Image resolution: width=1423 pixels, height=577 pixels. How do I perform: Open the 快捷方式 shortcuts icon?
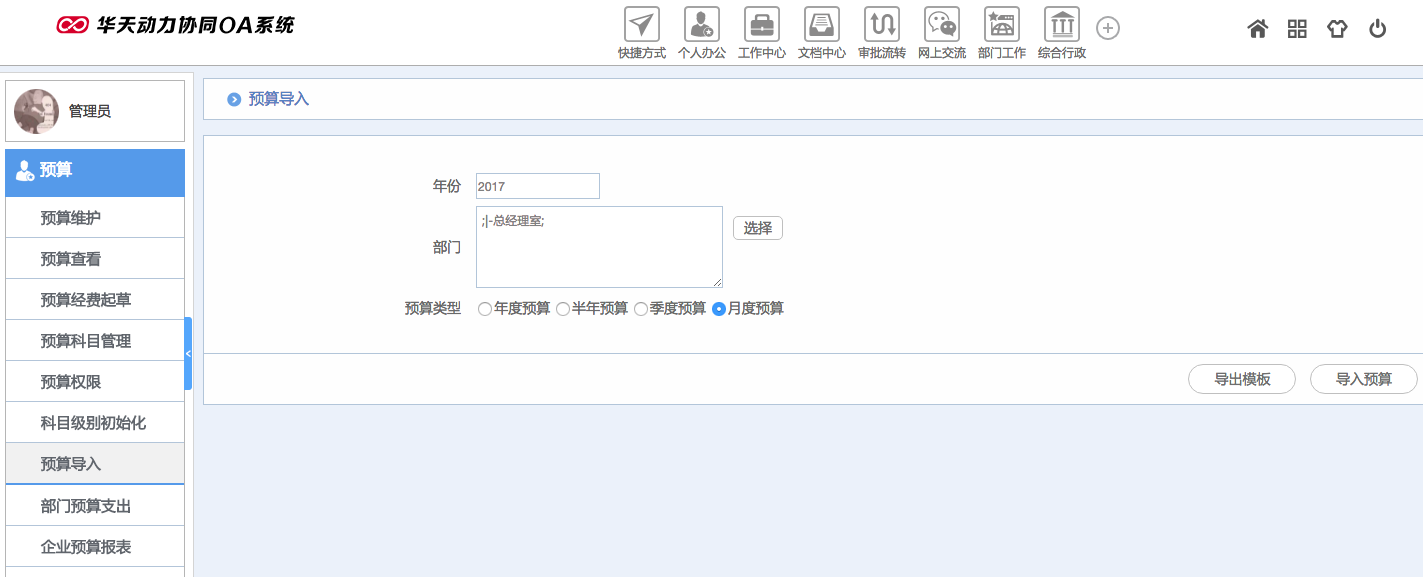click(x=642, y=25)
